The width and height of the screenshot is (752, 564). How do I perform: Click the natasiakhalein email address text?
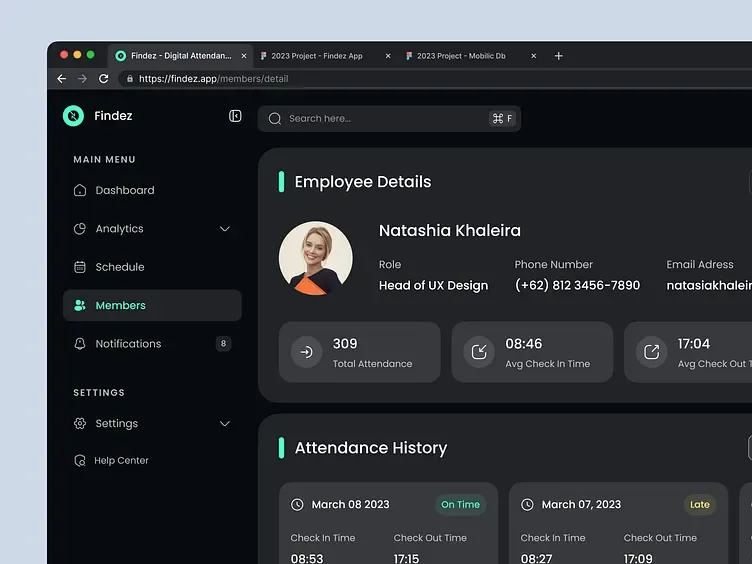point(709,285)
